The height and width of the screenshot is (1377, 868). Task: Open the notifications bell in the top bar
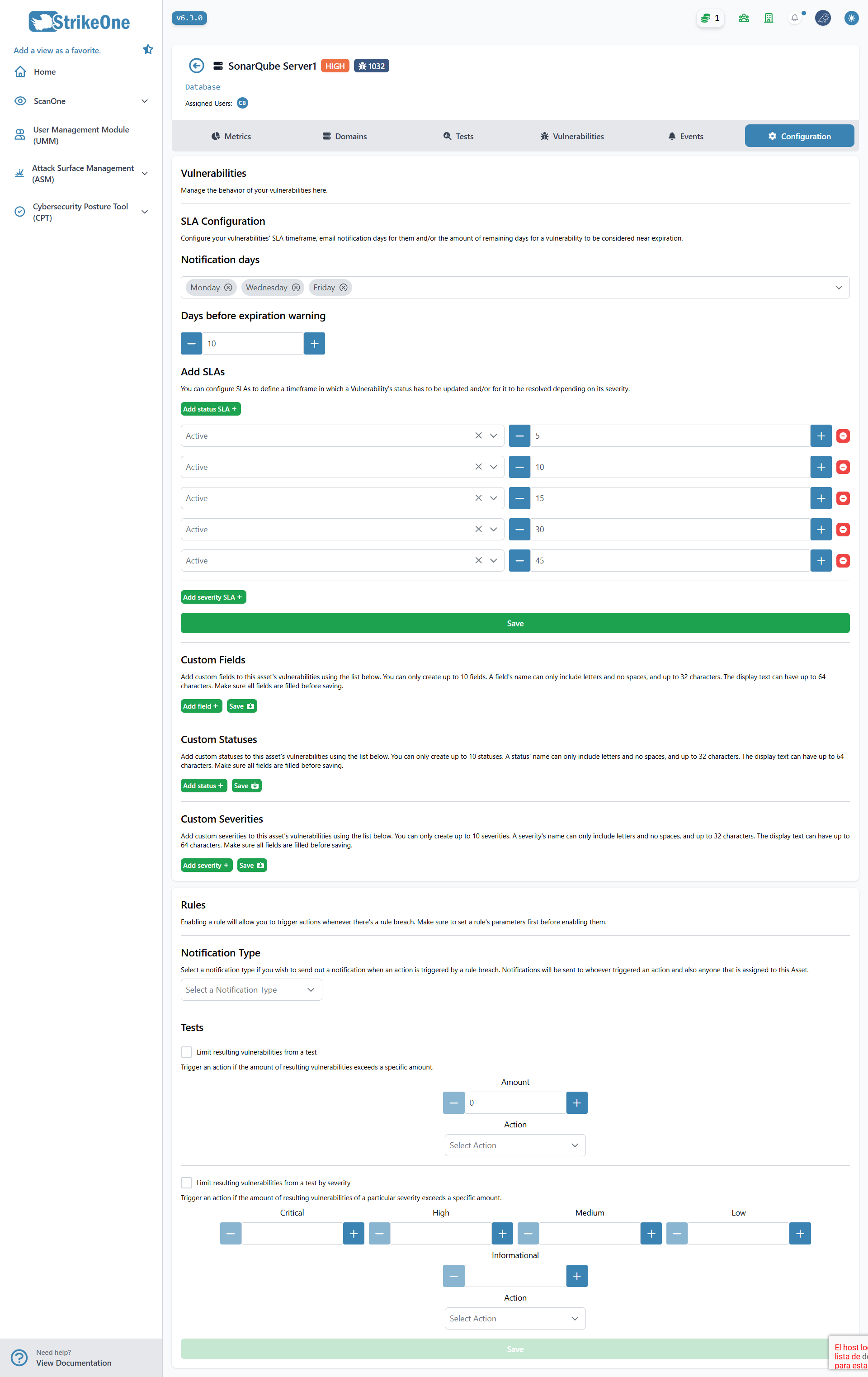(794, 18)
